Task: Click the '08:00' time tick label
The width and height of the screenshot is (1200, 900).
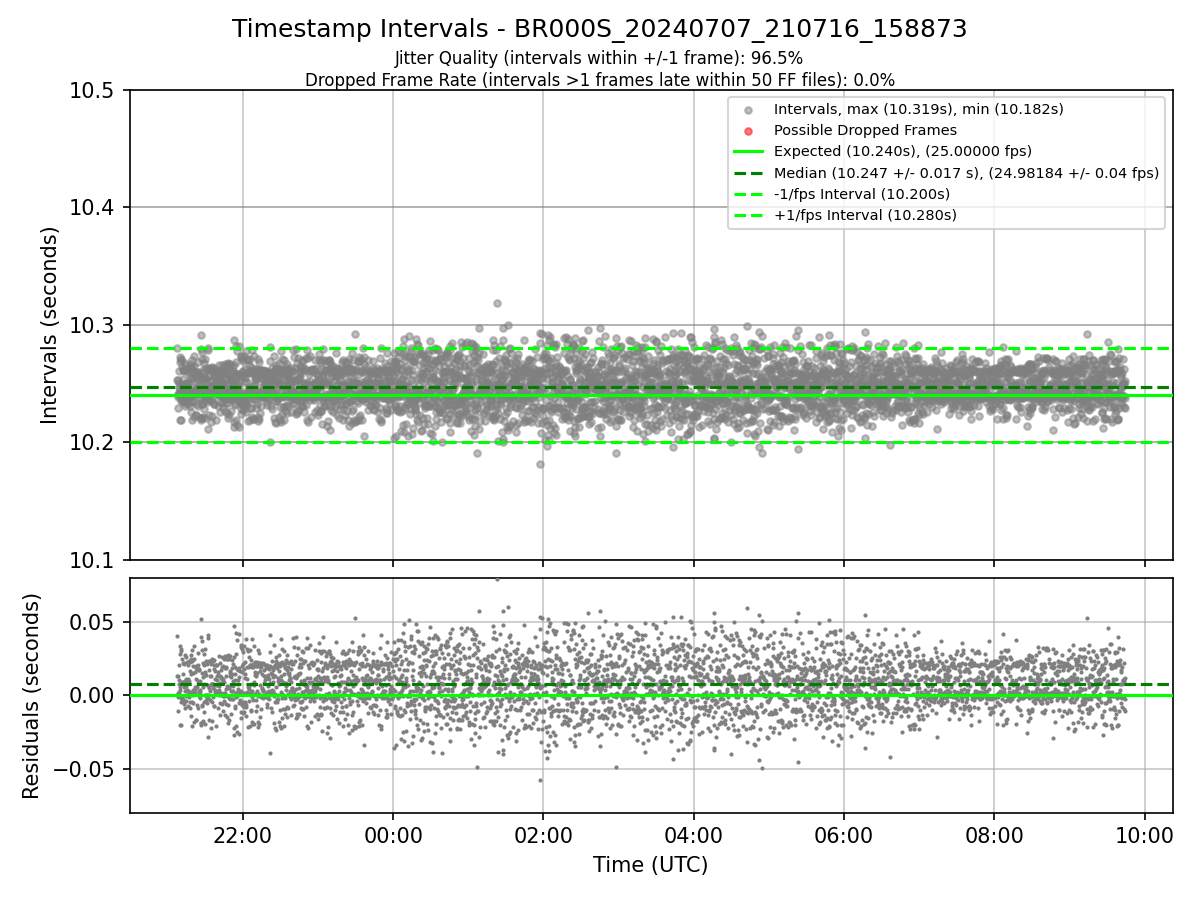Action: pyautogui.click(x=993, y=835)
